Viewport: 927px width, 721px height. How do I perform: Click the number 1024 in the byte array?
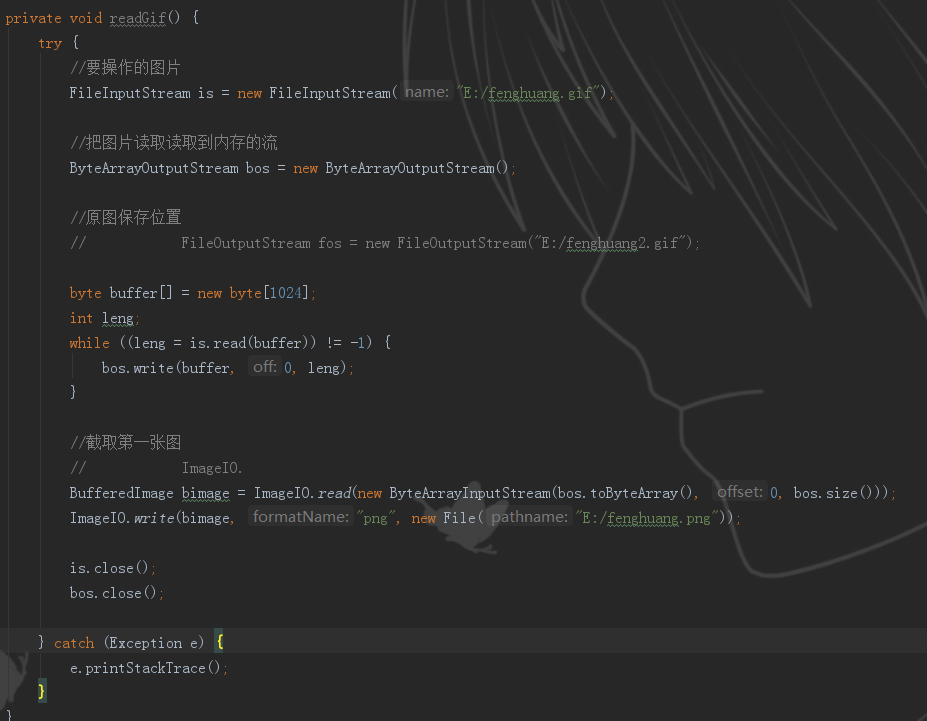(286, 293)
